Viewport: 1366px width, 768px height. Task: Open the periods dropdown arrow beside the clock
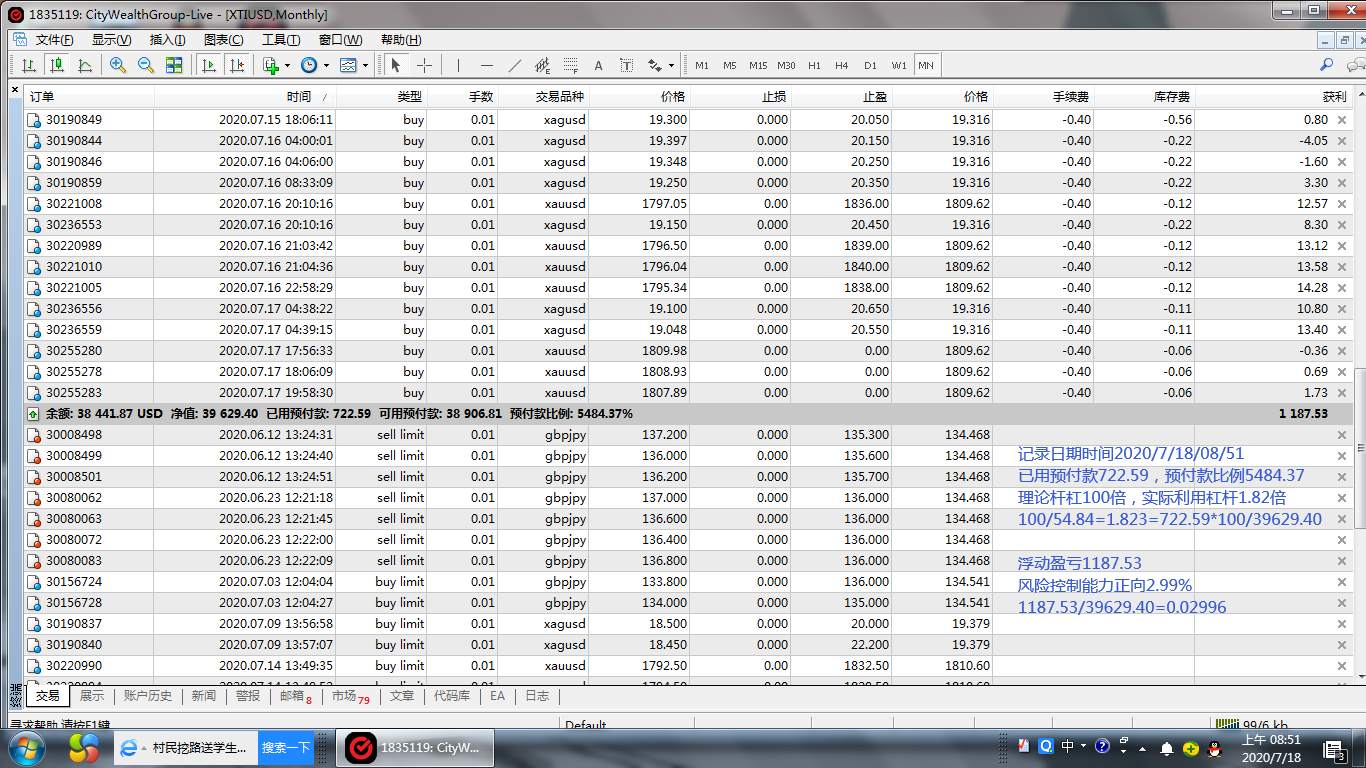[x=326, y=65]
